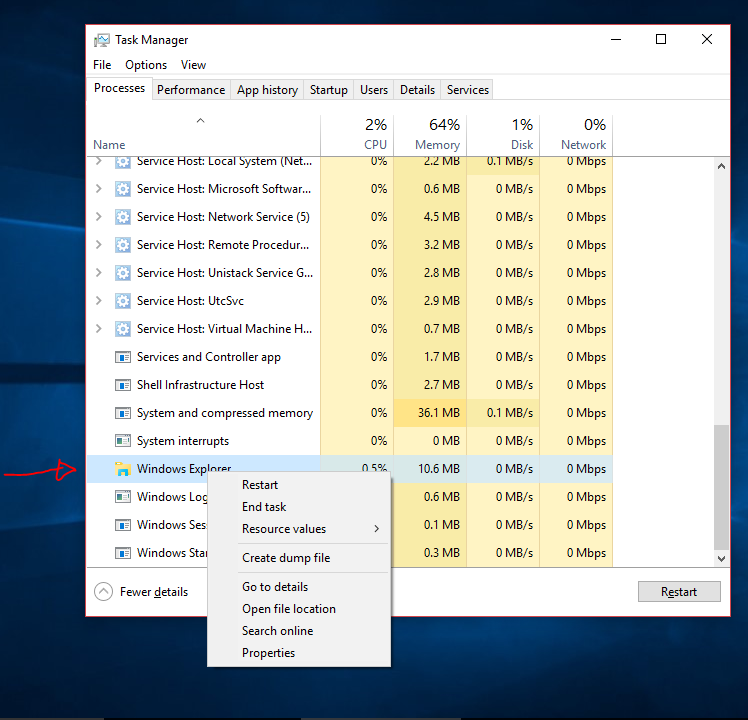
Task: Click the Services and Controller app icon
Action: click(123, 357)
